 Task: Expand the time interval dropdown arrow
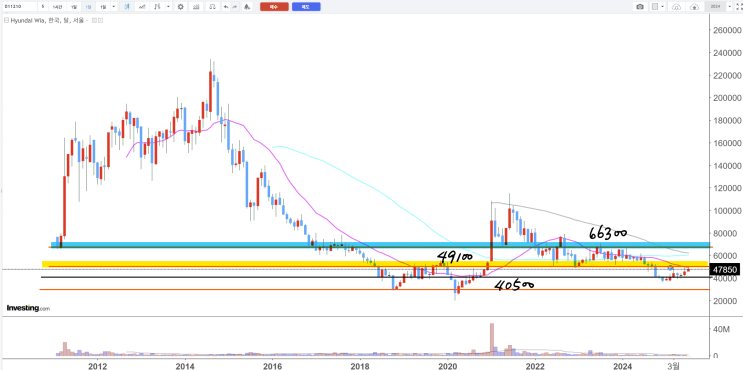(114, 7)
